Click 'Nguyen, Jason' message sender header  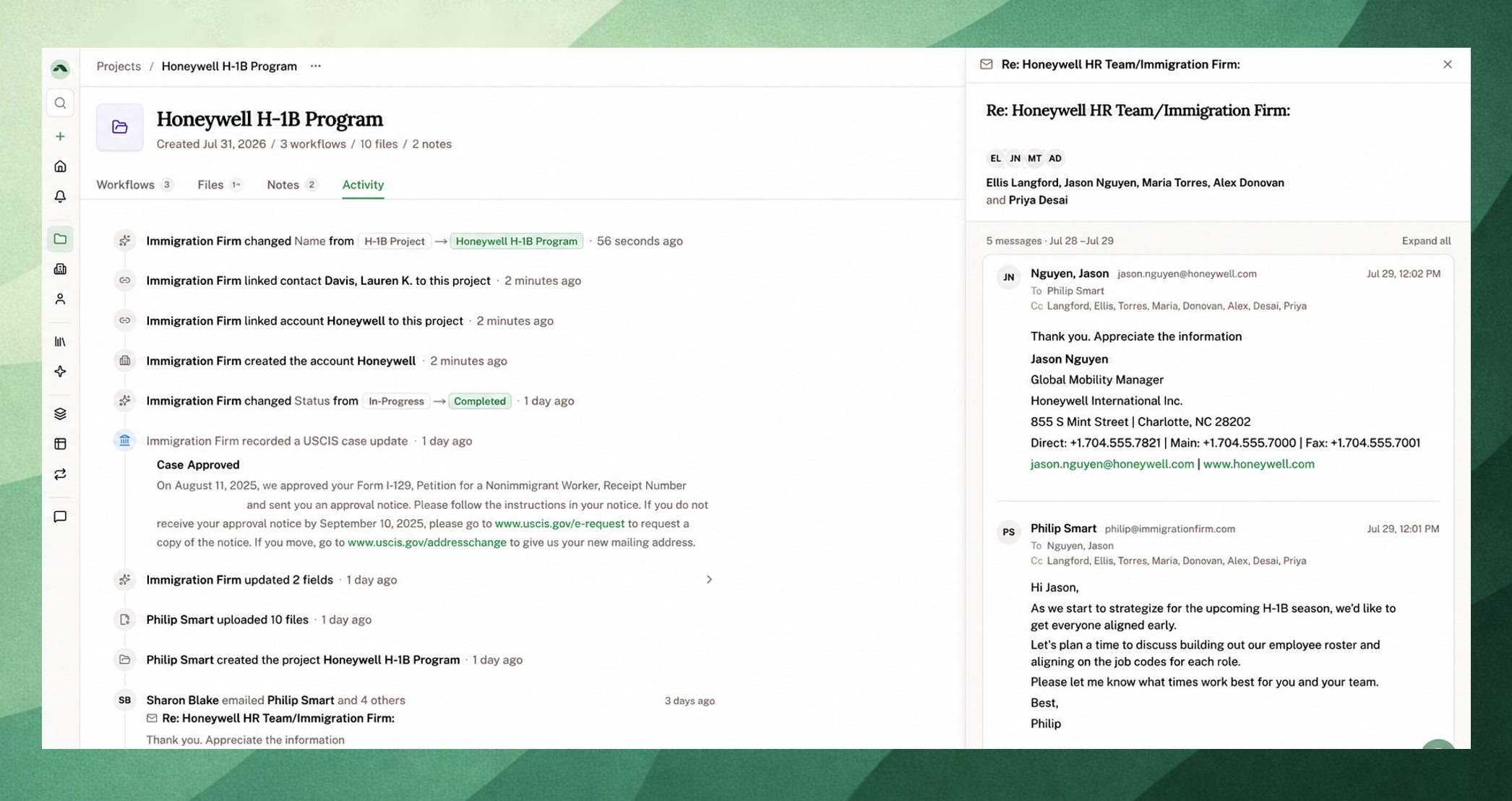point(1070,273)
